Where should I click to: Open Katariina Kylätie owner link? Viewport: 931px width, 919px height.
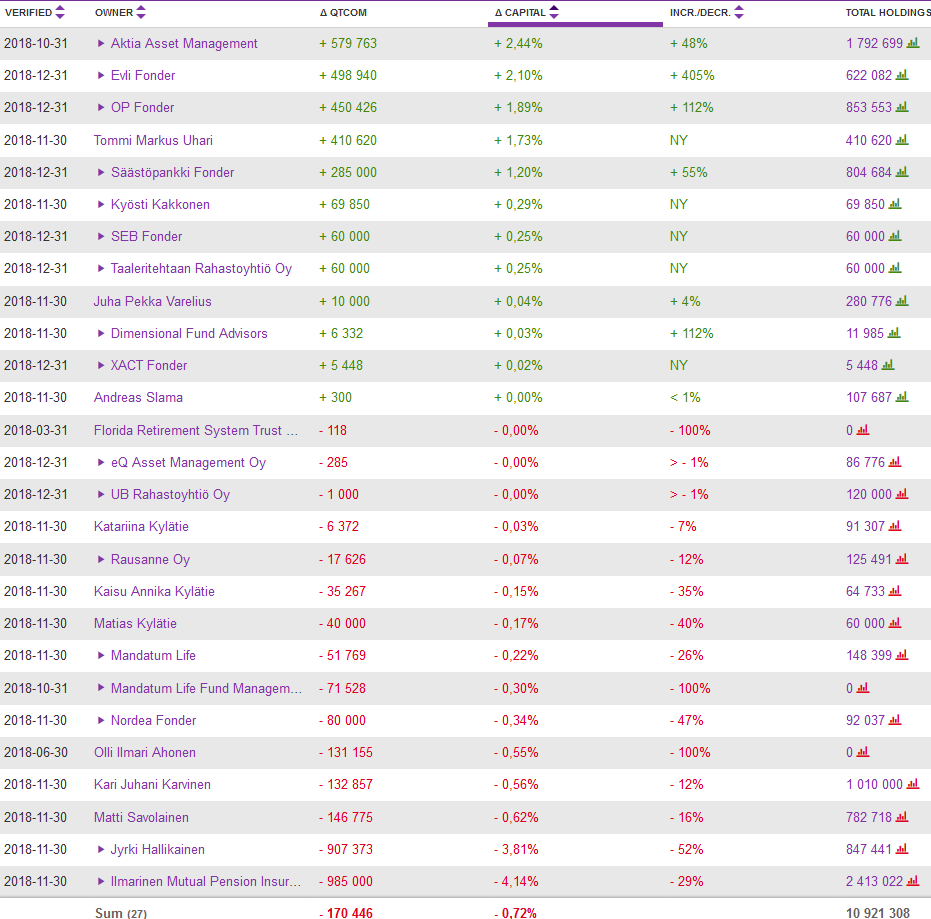(x=141, y=526)
